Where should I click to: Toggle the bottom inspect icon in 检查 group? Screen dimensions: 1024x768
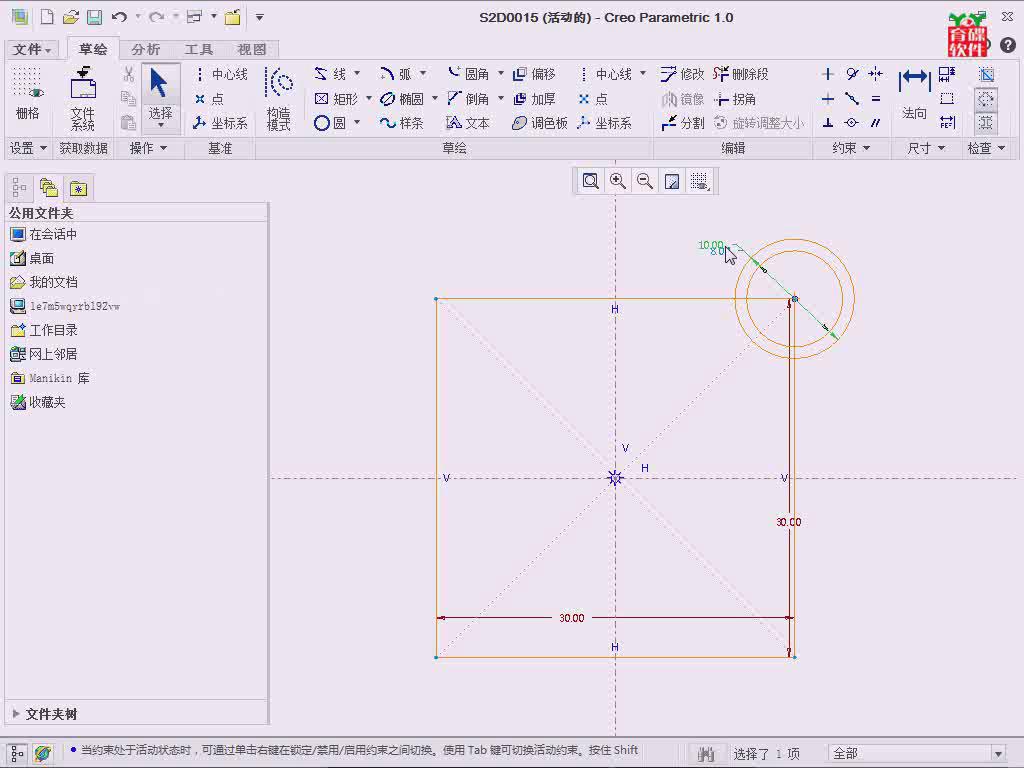pos(986,123)
